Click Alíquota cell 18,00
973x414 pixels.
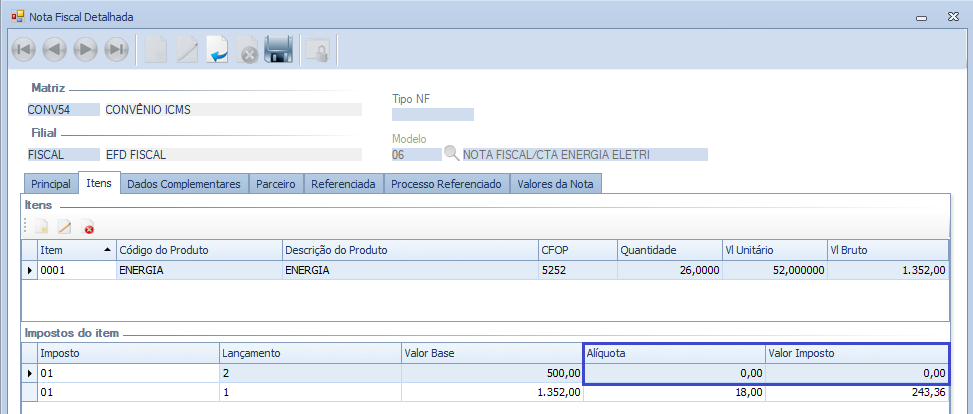click(675, 392)
